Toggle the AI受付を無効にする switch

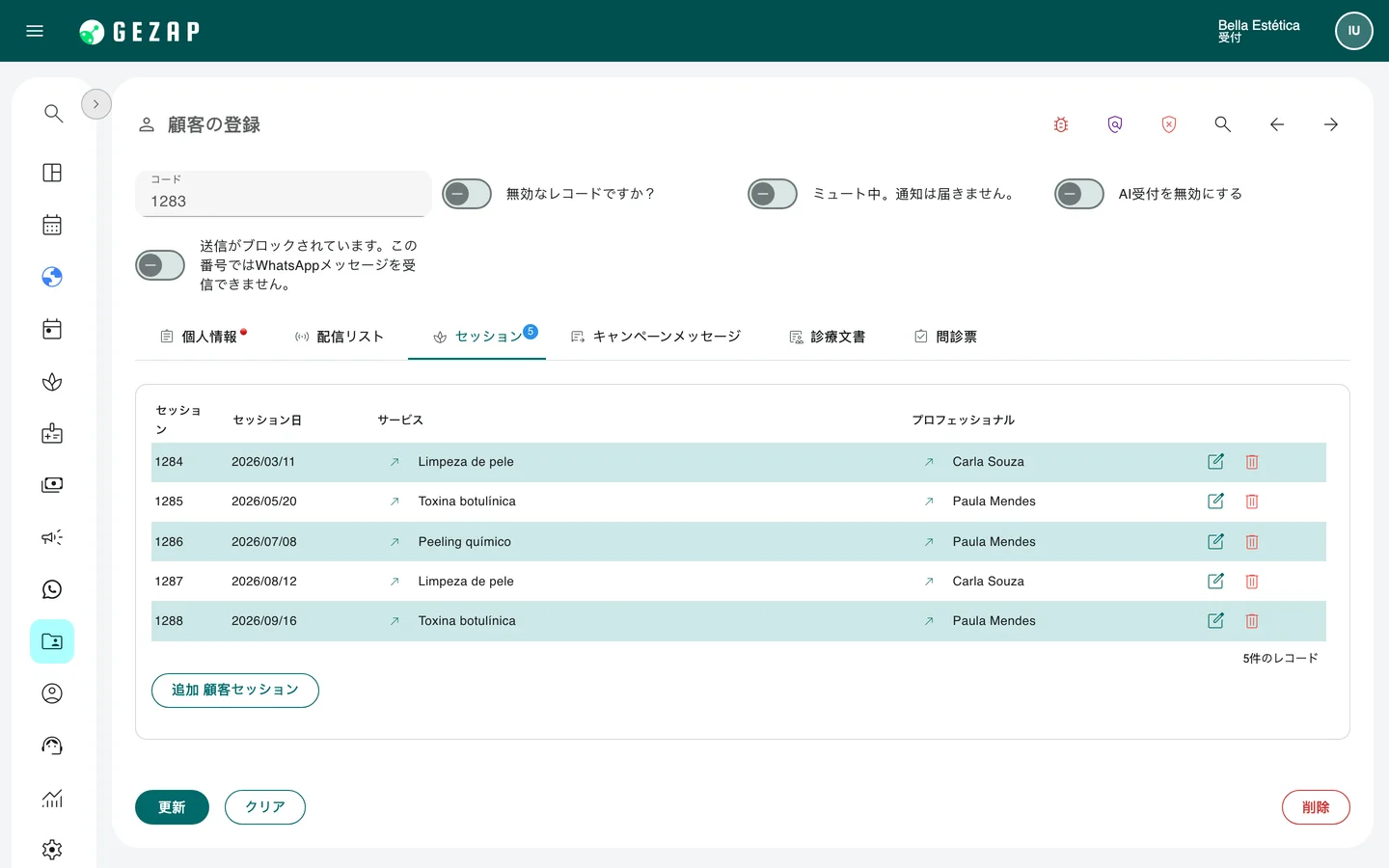(x=1079, y=194)
